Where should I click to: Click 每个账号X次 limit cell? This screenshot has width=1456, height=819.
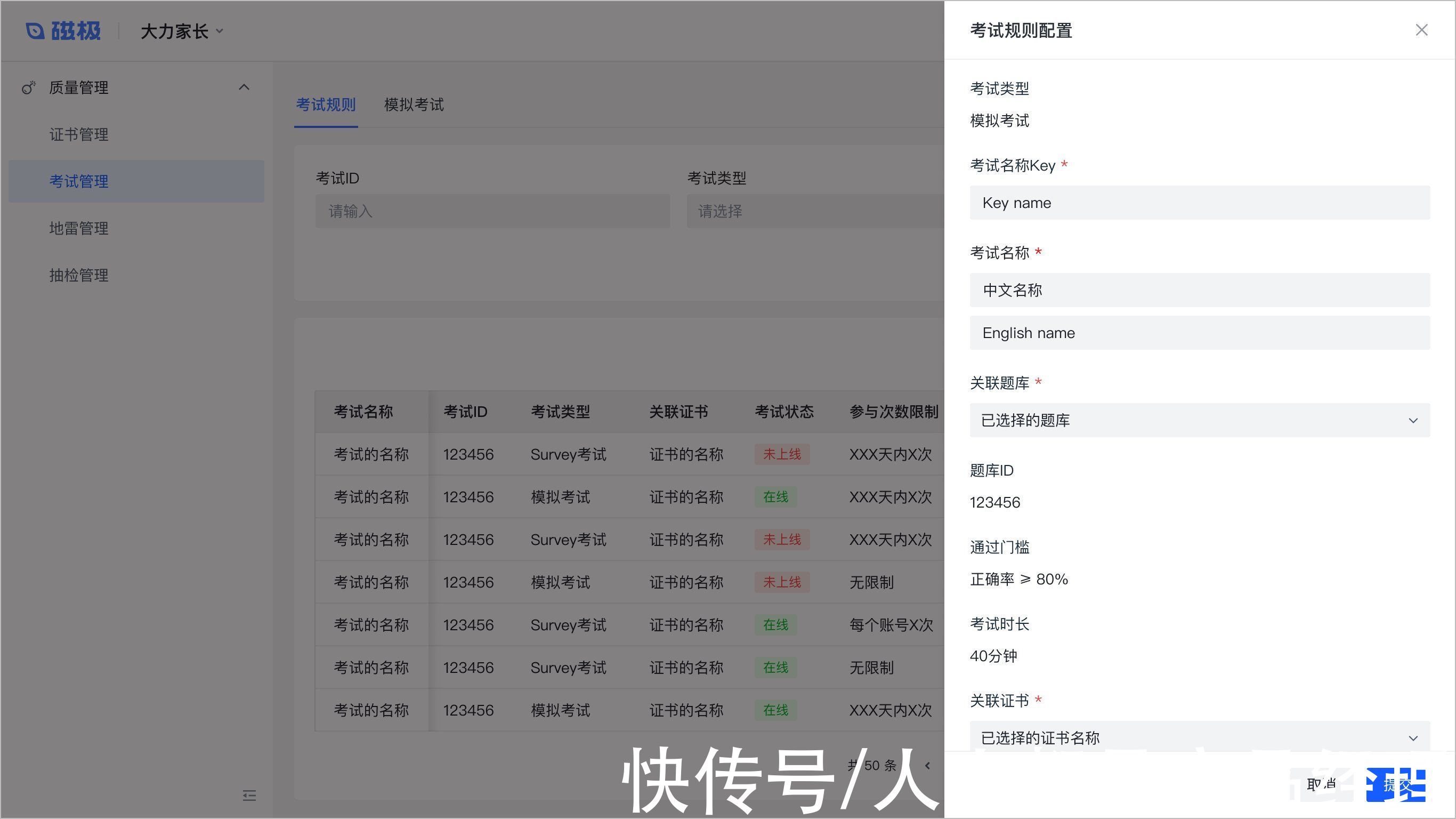tap(891, 625)
